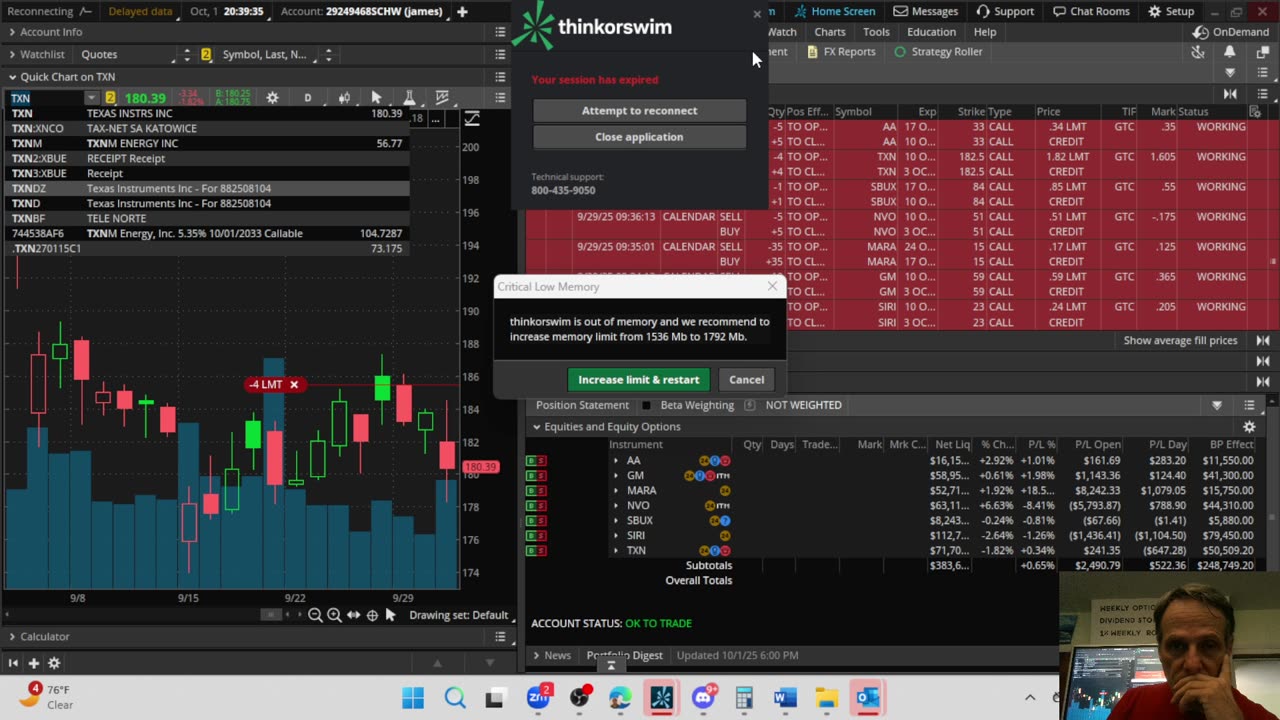Viewport: 1280px width, 720px height.
Task: Open Drawing set Default dropdown
Action: tap(459, 615)
